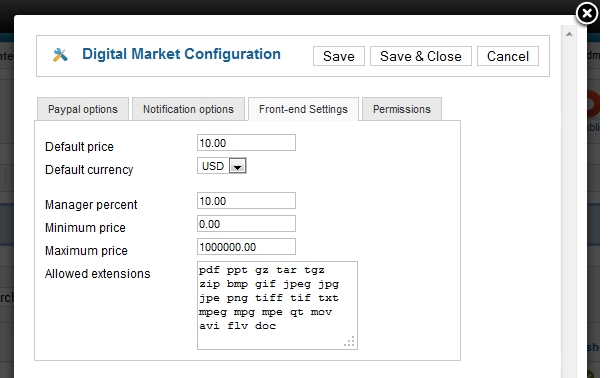The width and height of the screenshot is (613, 378).
Task: Switch to Notification options tab
Action: [x=188, y=109]
